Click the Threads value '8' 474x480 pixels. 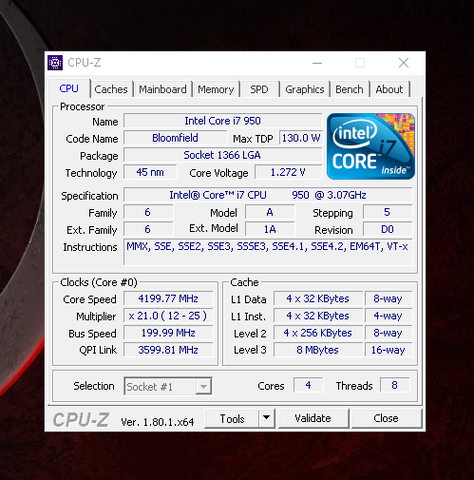tap(395, 385)
